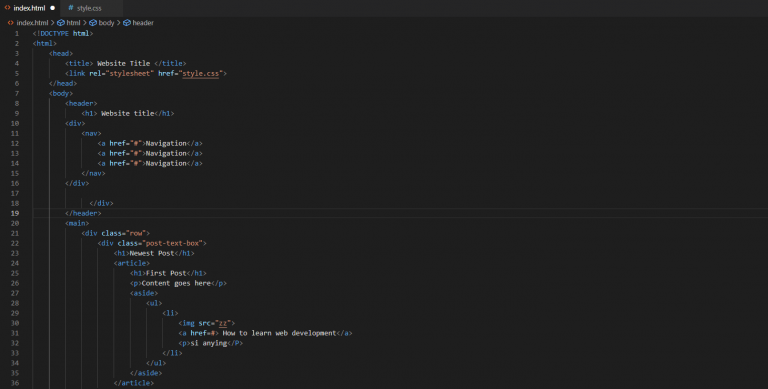768x389 pixels.
Task: Click the opening <ul> tag
Action: [154, 303]
